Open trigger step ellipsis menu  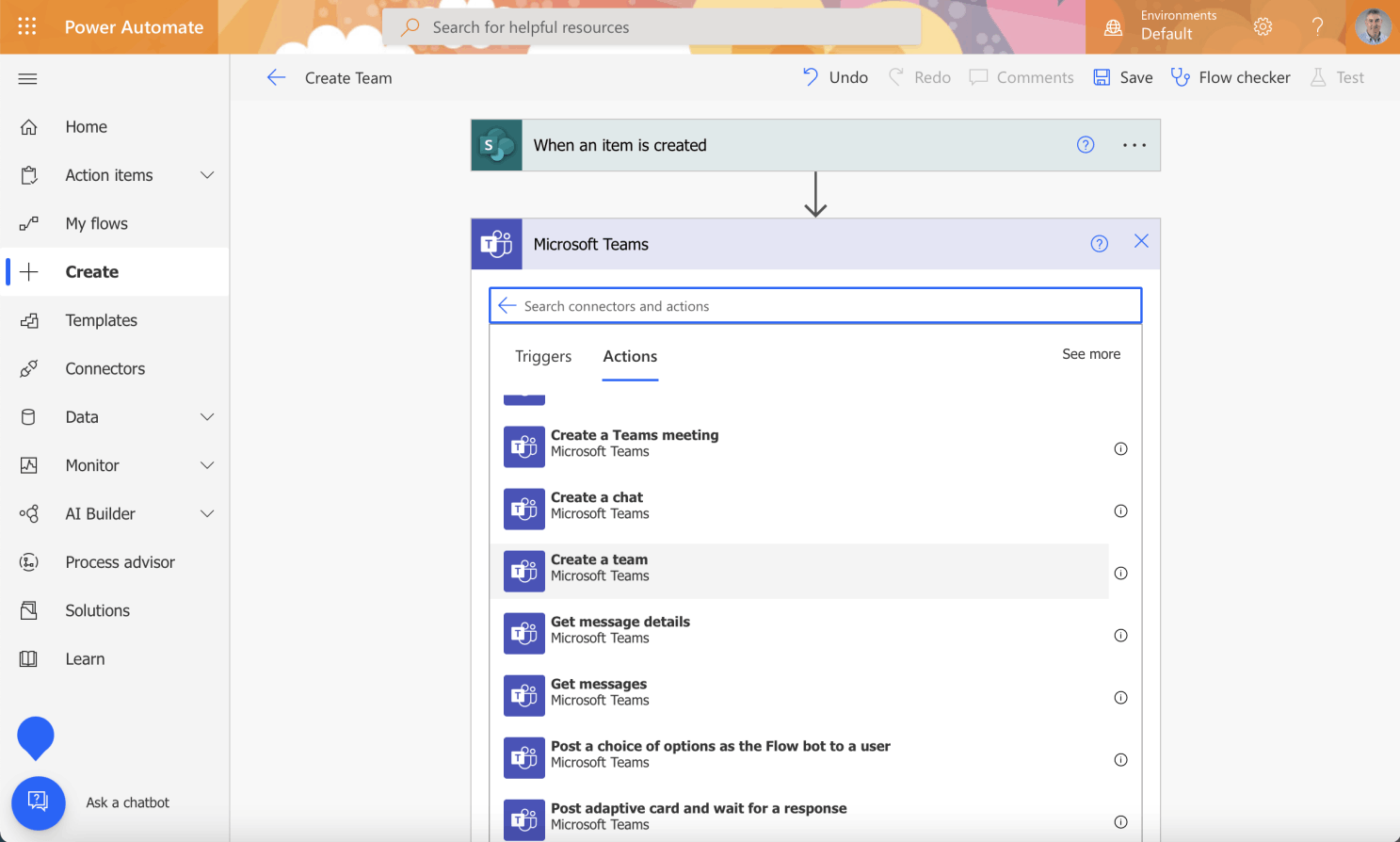[1134, 145]
